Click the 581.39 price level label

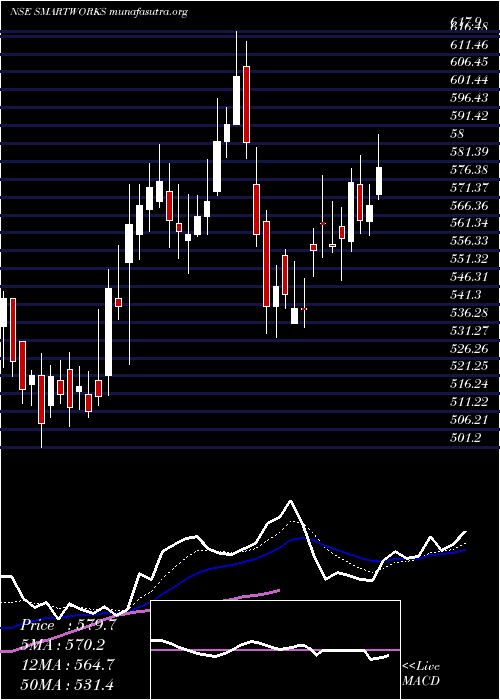(x=469, y=151)
